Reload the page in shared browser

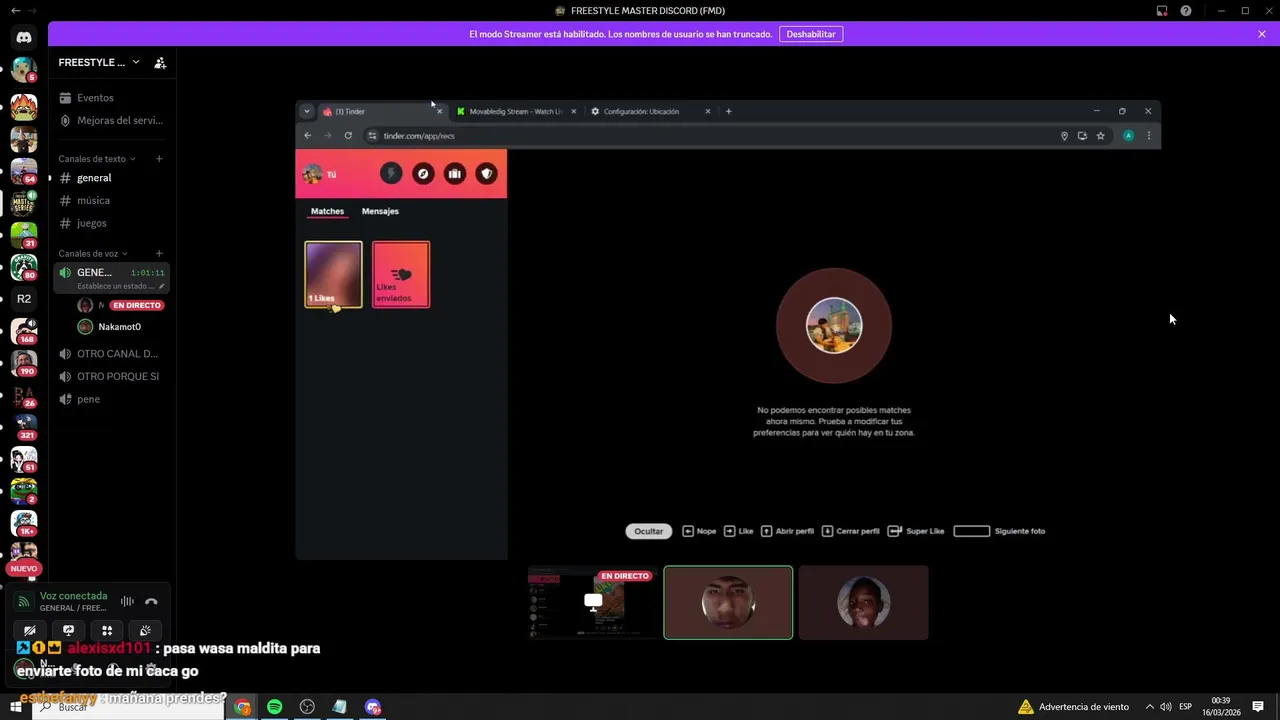(x=348, y=136)
